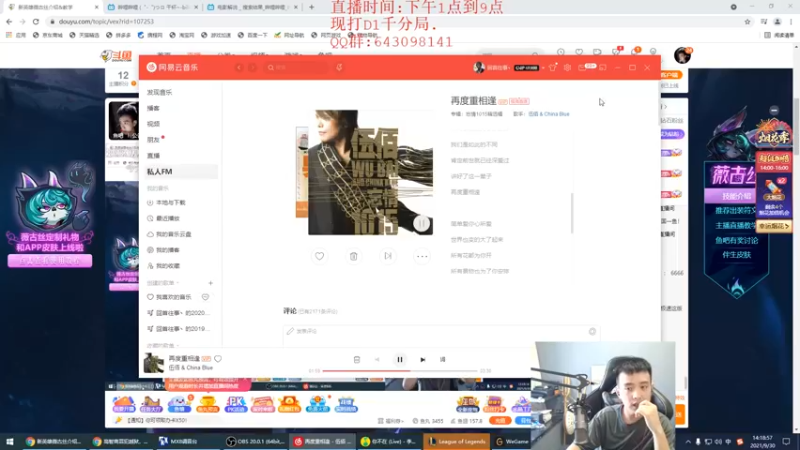
Task: Skip to next FM song
Action: (x=388, y=256)
